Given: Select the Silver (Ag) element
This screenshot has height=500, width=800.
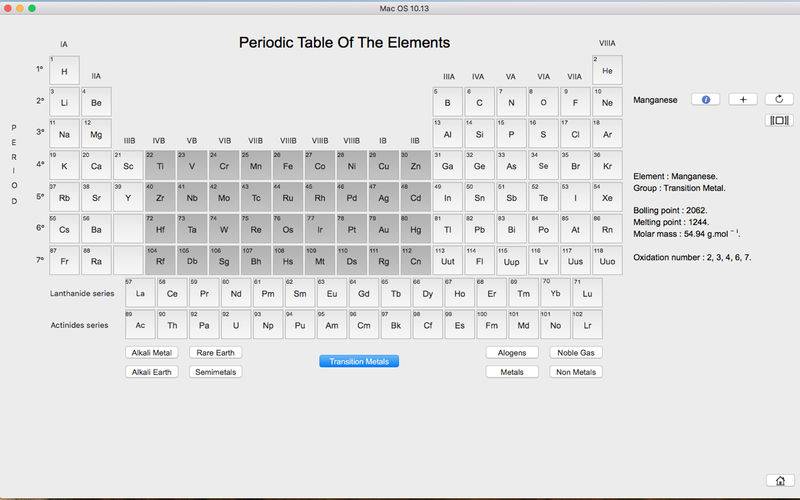Looking at the screenshot, I should point(384,197).
